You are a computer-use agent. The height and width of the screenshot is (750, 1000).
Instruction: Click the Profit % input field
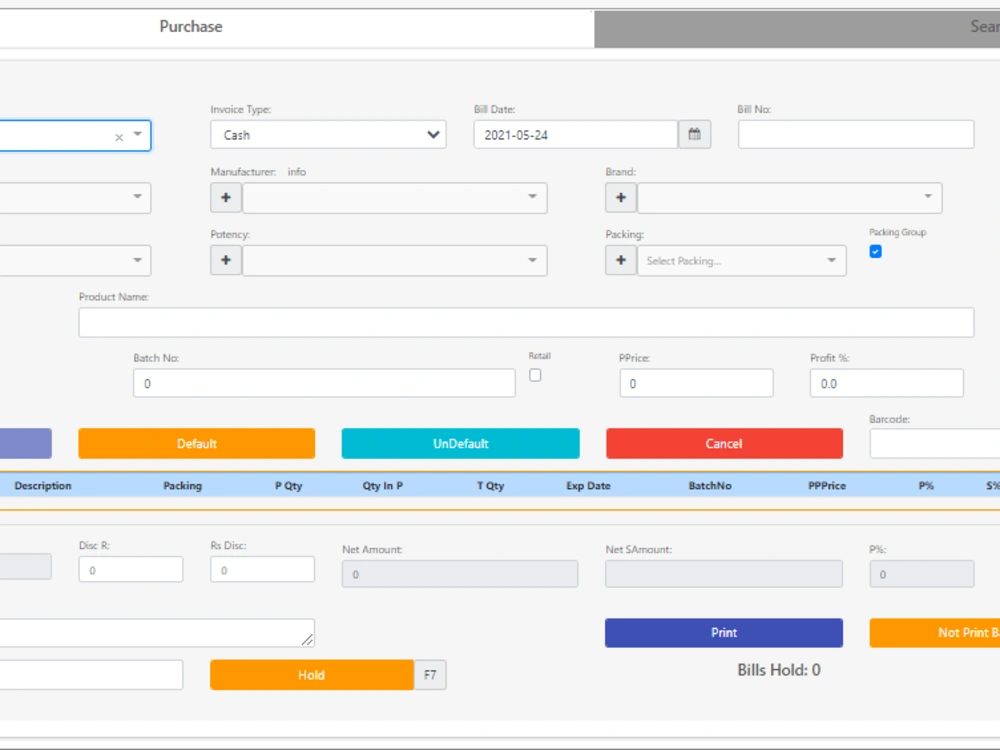click(x=886, y=383)
